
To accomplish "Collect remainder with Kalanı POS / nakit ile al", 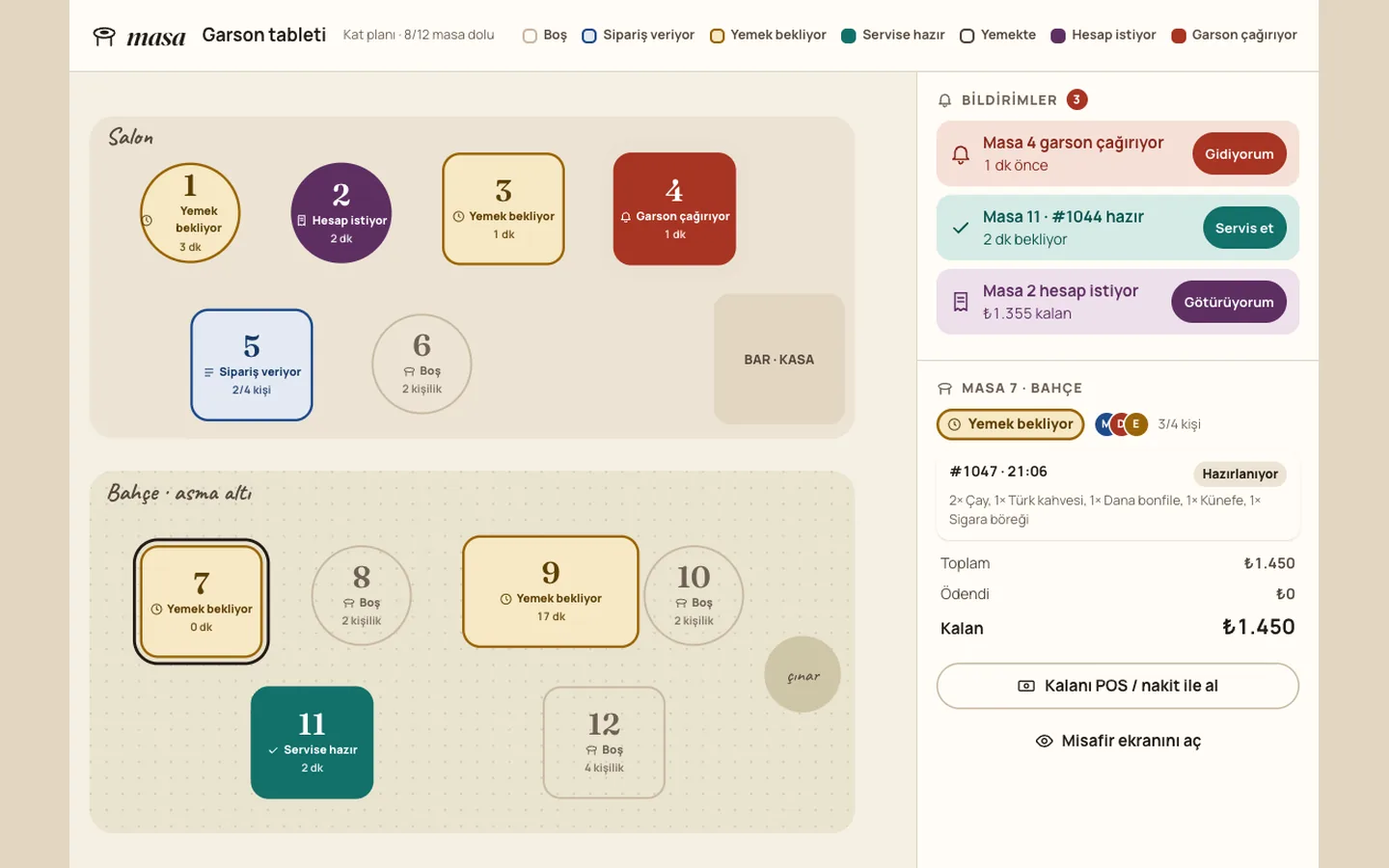I will [x=1118, y=686].
